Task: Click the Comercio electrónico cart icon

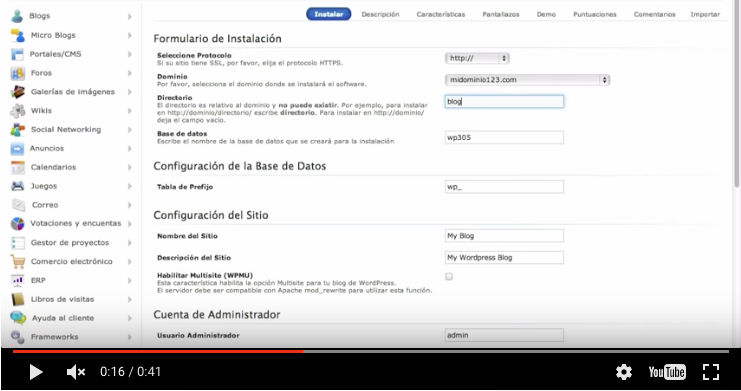Action: pos(17,261)
